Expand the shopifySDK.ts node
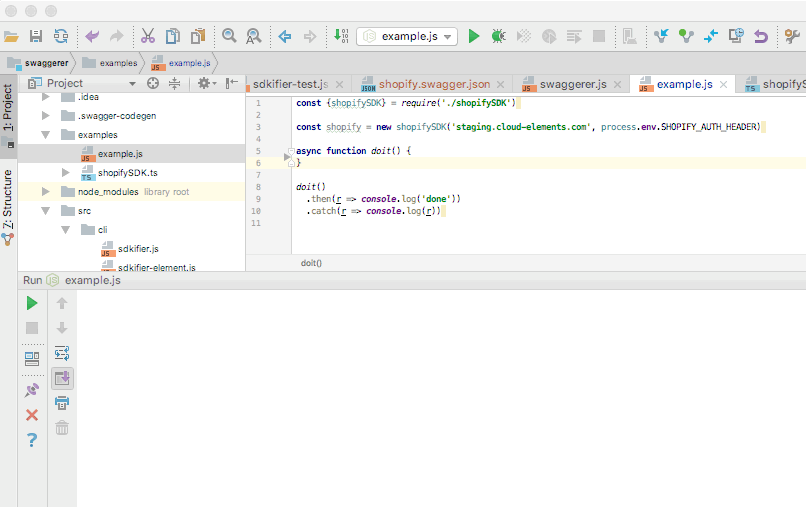This screenshot has width=806, height=507. [65, 172]
